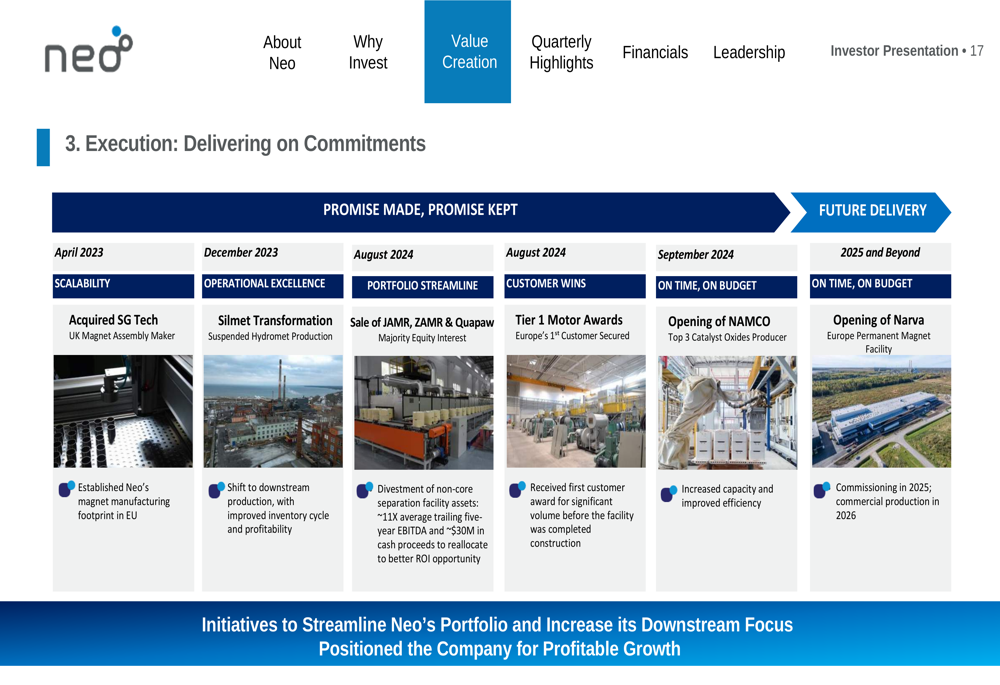Open the About Neo tab
Image resolution: width=1000 pixels, height=685 pixels.
click(x=282, y=53)
